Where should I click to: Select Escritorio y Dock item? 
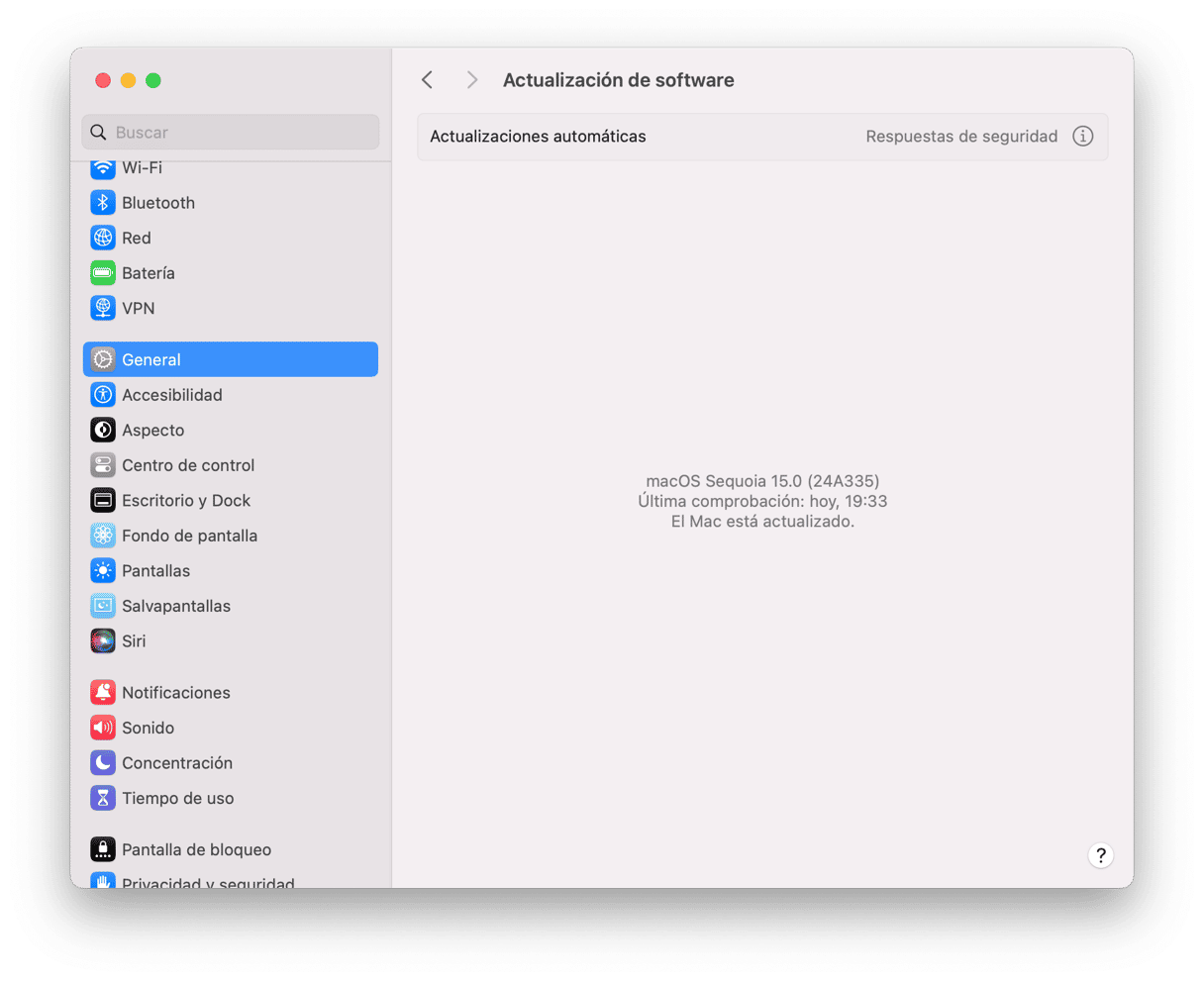(186, 501)
